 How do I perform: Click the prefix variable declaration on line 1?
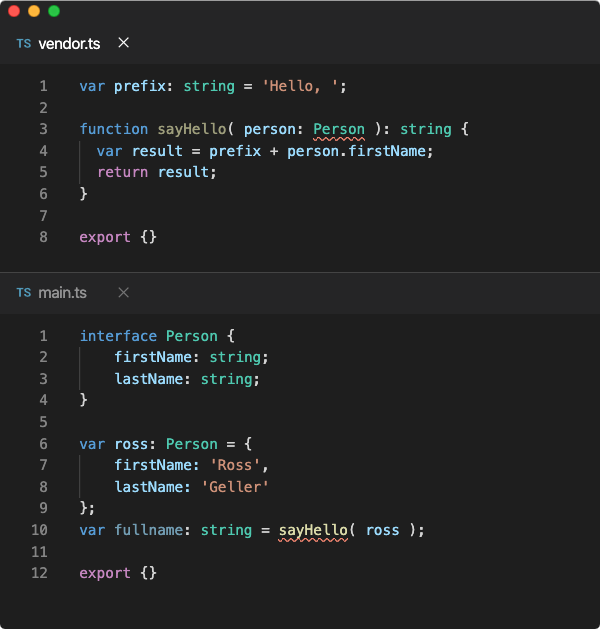[140, 86]
